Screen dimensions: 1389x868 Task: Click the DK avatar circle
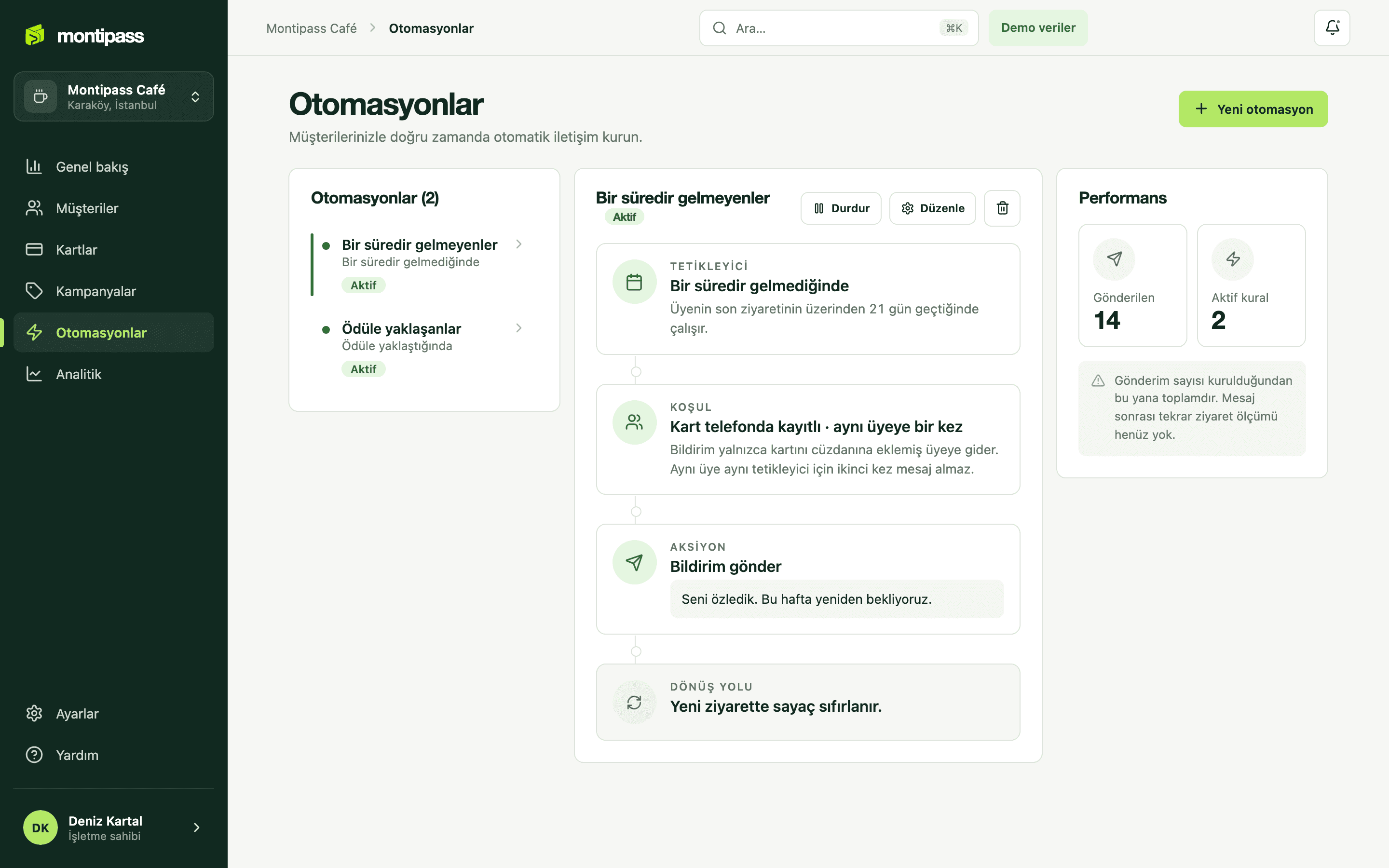point(40,827)
